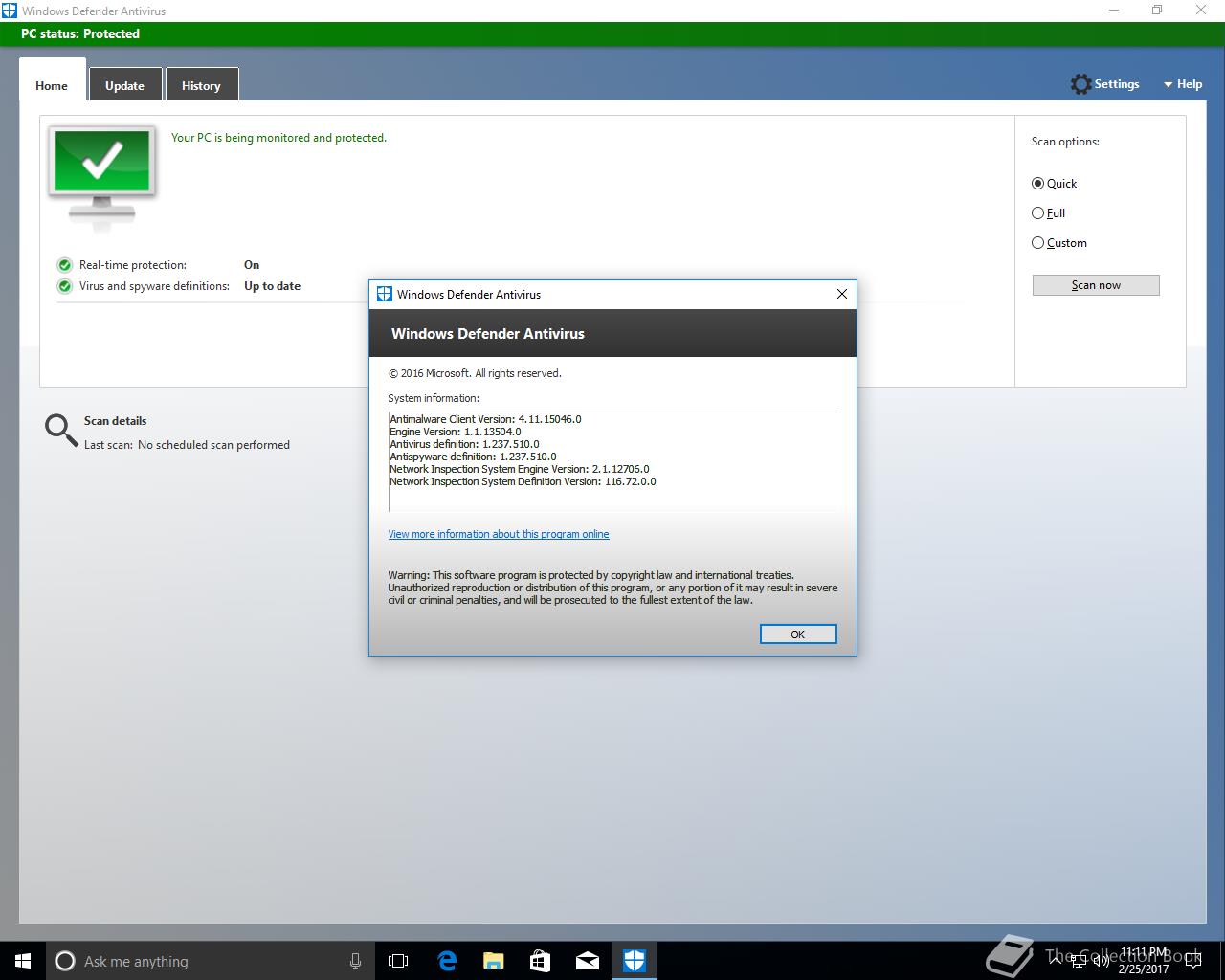Click the copyright 2016 Microsoft text
Screen dimensions: 1225x980
click(475, 373)
